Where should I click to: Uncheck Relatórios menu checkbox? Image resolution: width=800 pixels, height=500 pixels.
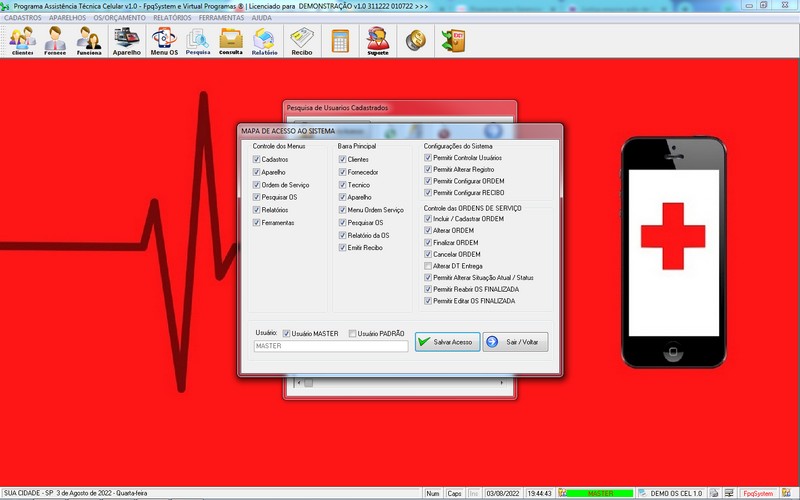point(257,210)
